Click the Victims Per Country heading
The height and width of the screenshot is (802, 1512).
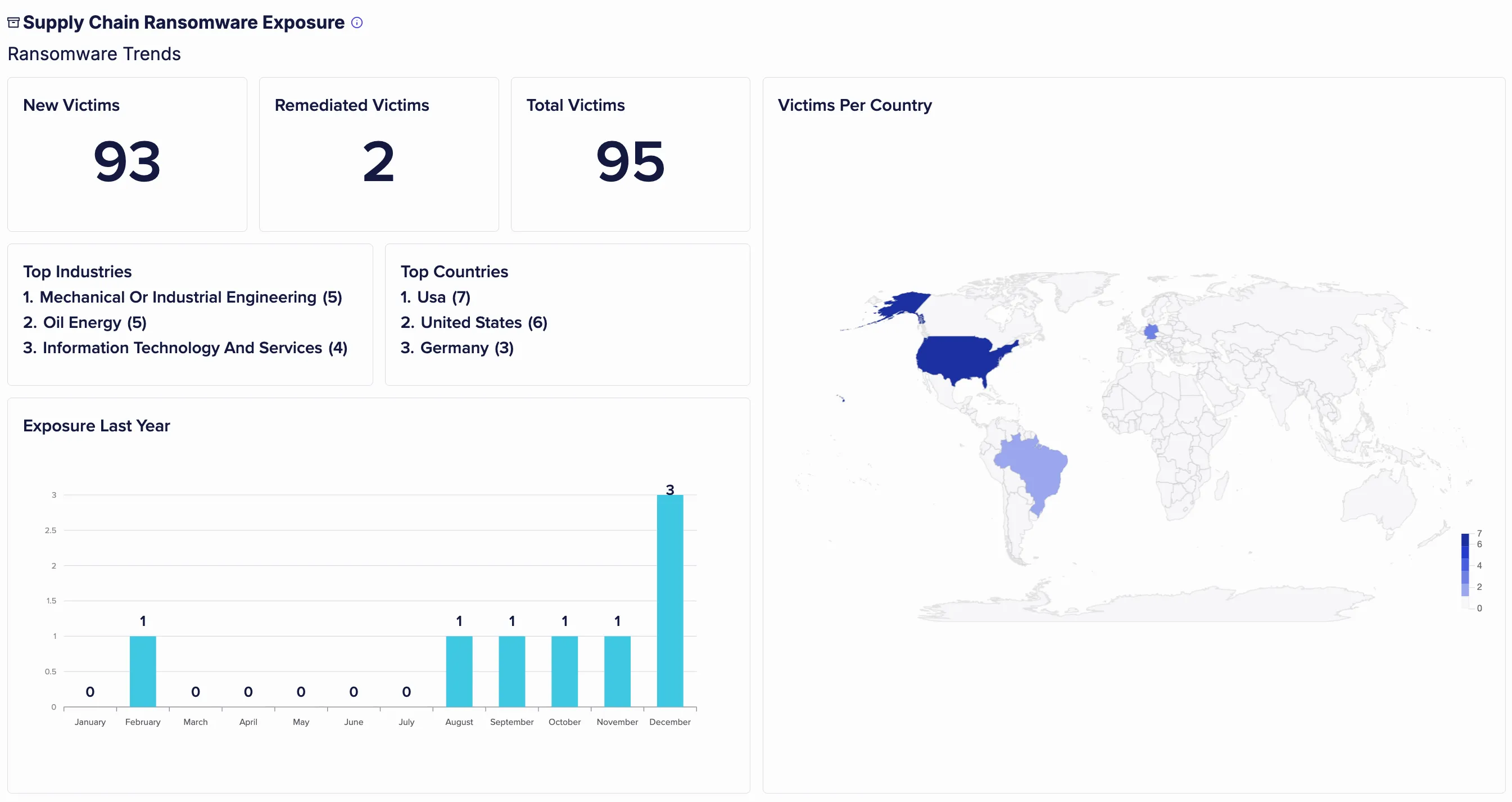854,105
